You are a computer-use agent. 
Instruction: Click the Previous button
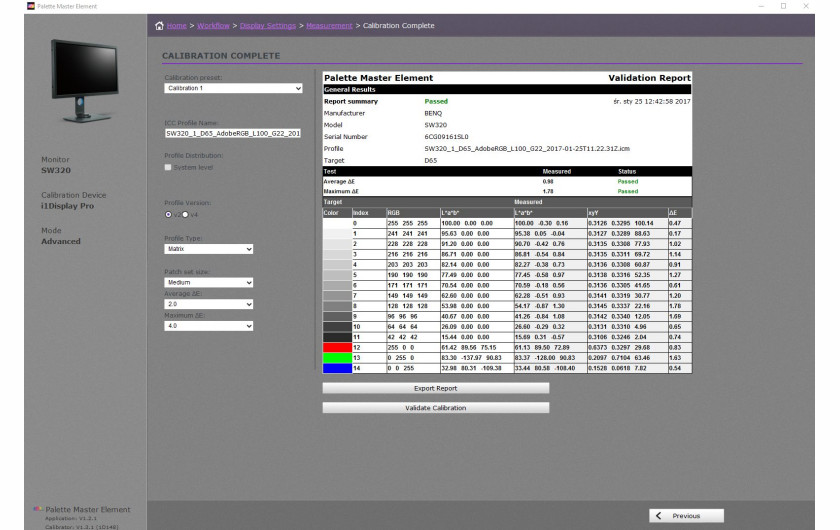point(686,516)
